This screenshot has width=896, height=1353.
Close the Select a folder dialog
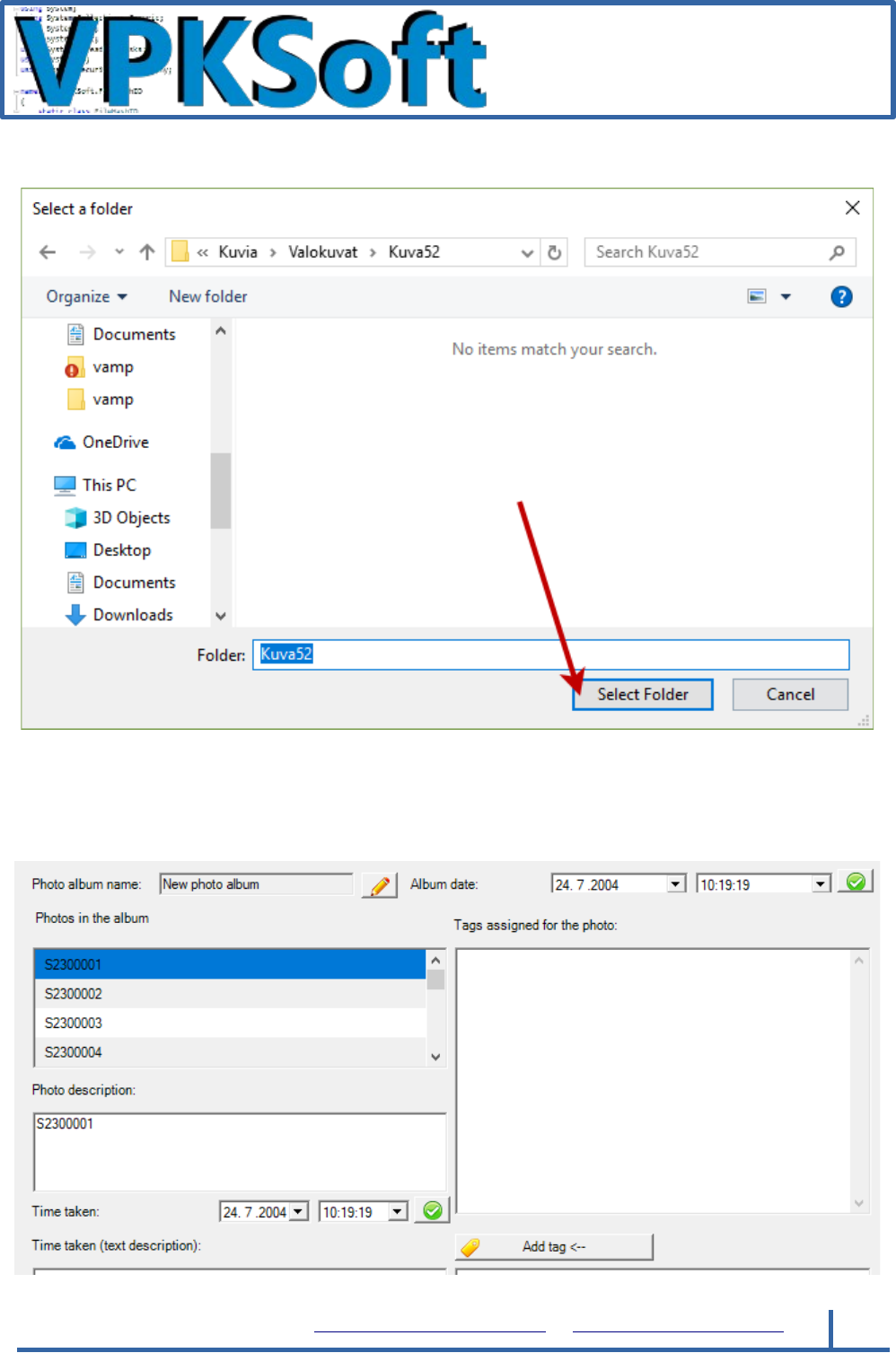[853, 208]
